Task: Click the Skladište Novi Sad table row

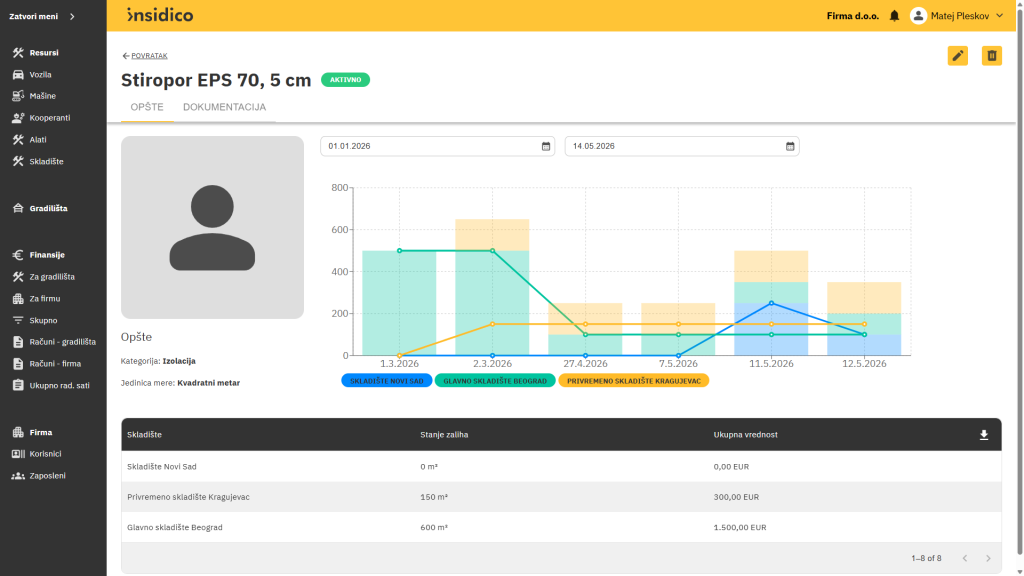Action: pyautogui.click(x=561, y=466)
